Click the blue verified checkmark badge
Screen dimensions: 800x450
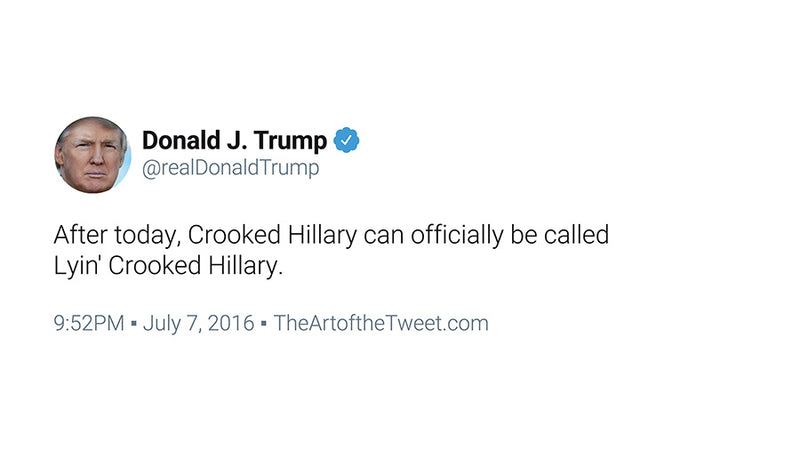pos(347,141)
